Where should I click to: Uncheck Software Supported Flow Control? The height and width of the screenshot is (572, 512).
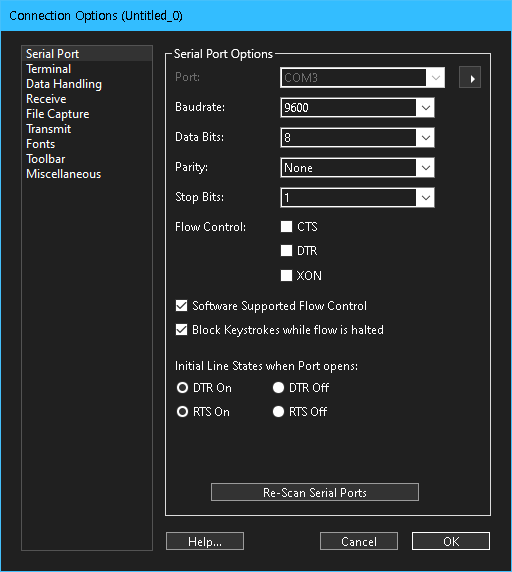click(x=182, y=306)
